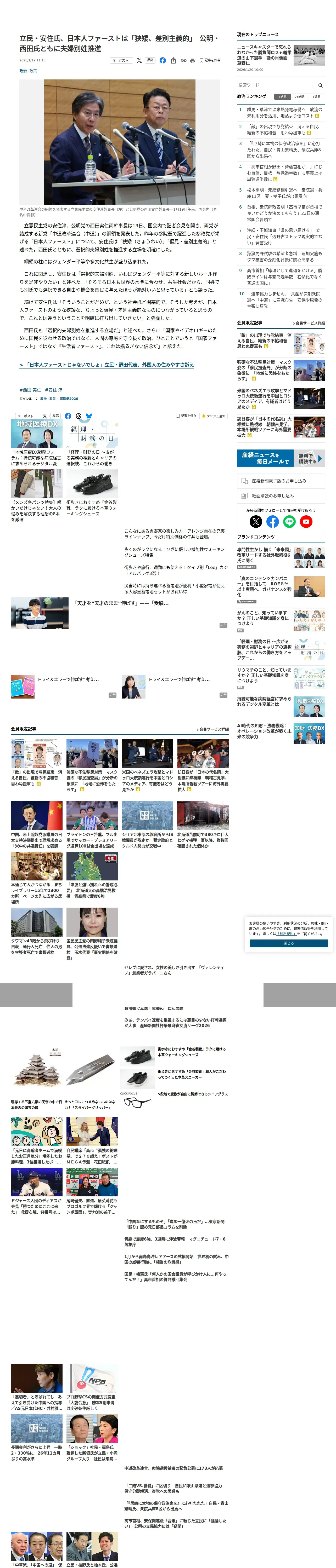Enable プッシュ通知 push notifications
This screenshot has height=1568, width=336.
click(214, 416)
